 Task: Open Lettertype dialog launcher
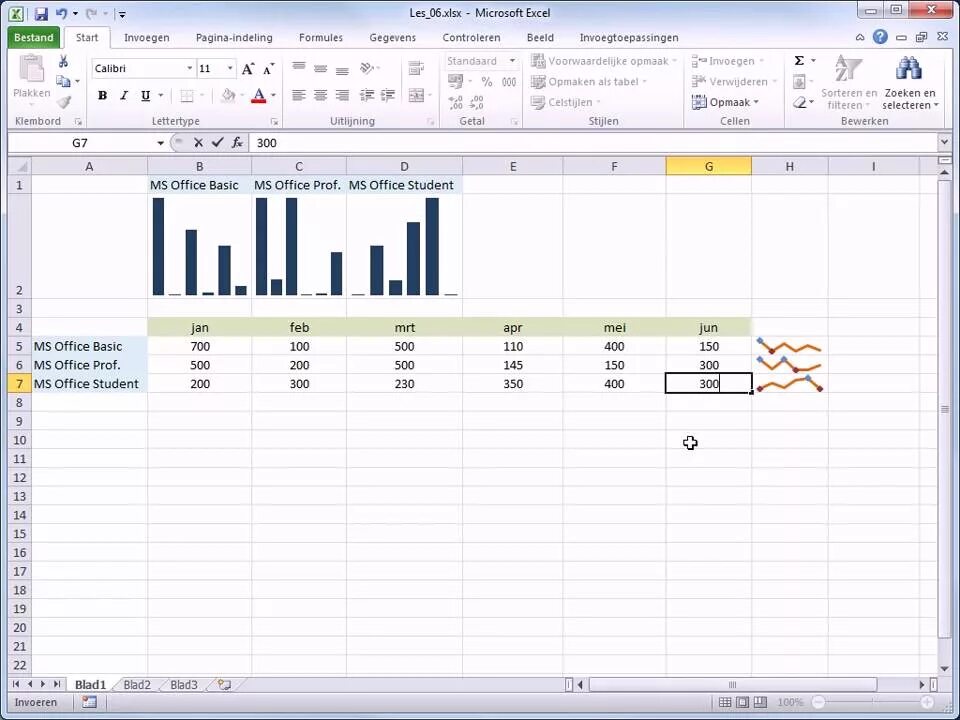(x=274, y=122)
